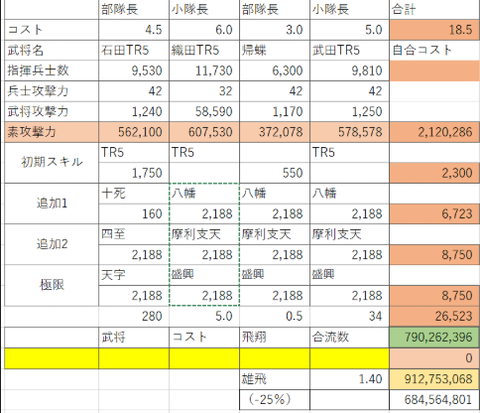Select the 1,750 initial skill value

pyautogui.click(x=134, y=173)
